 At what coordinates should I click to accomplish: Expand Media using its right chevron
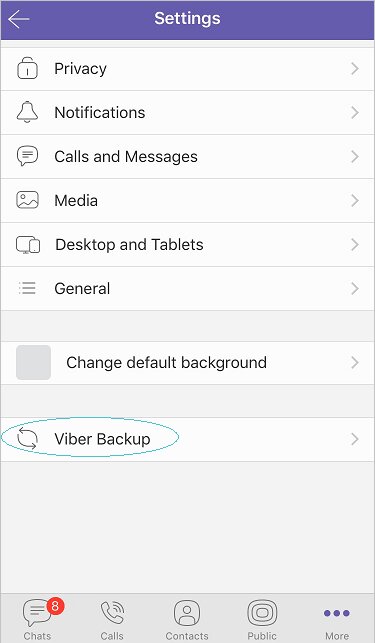(355, 201)
